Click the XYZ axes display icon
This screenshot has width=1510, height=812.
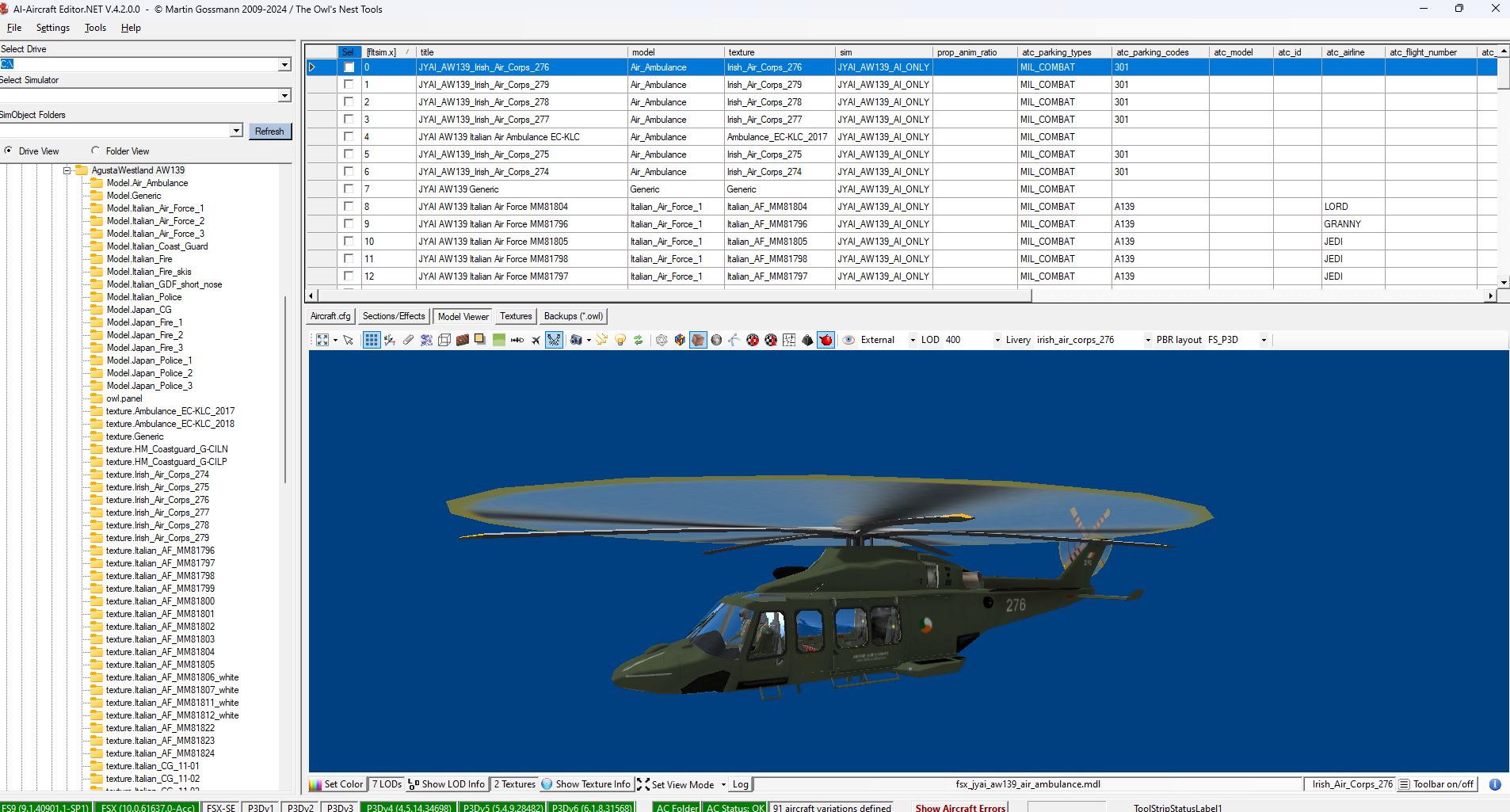(x=390, y=340)
